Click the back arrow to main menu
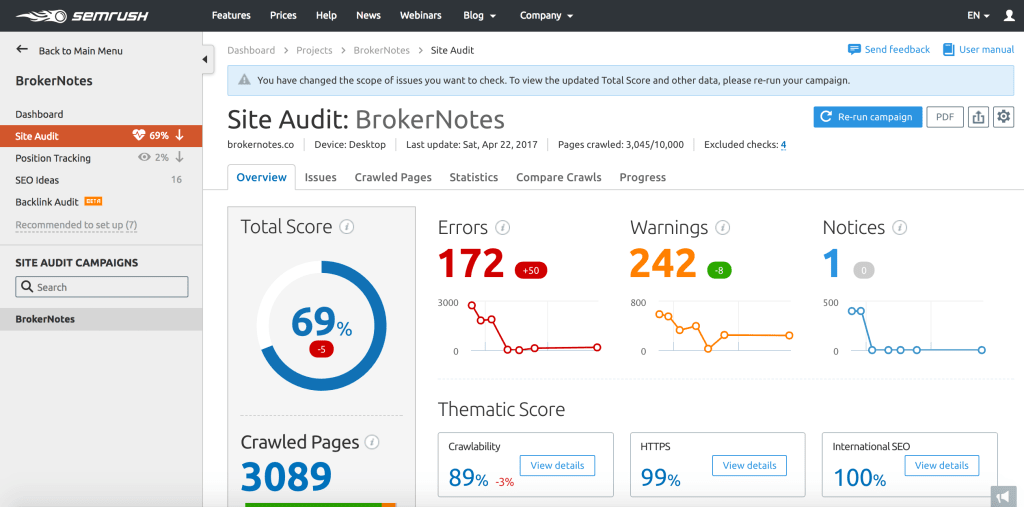Screen dimensions: 1024x507 (22, 50)
